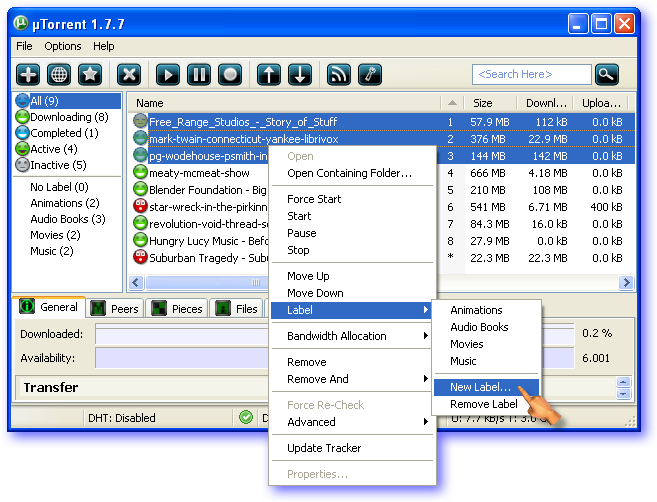Select Force Start in context menu
657x502 pixels.
314,199
